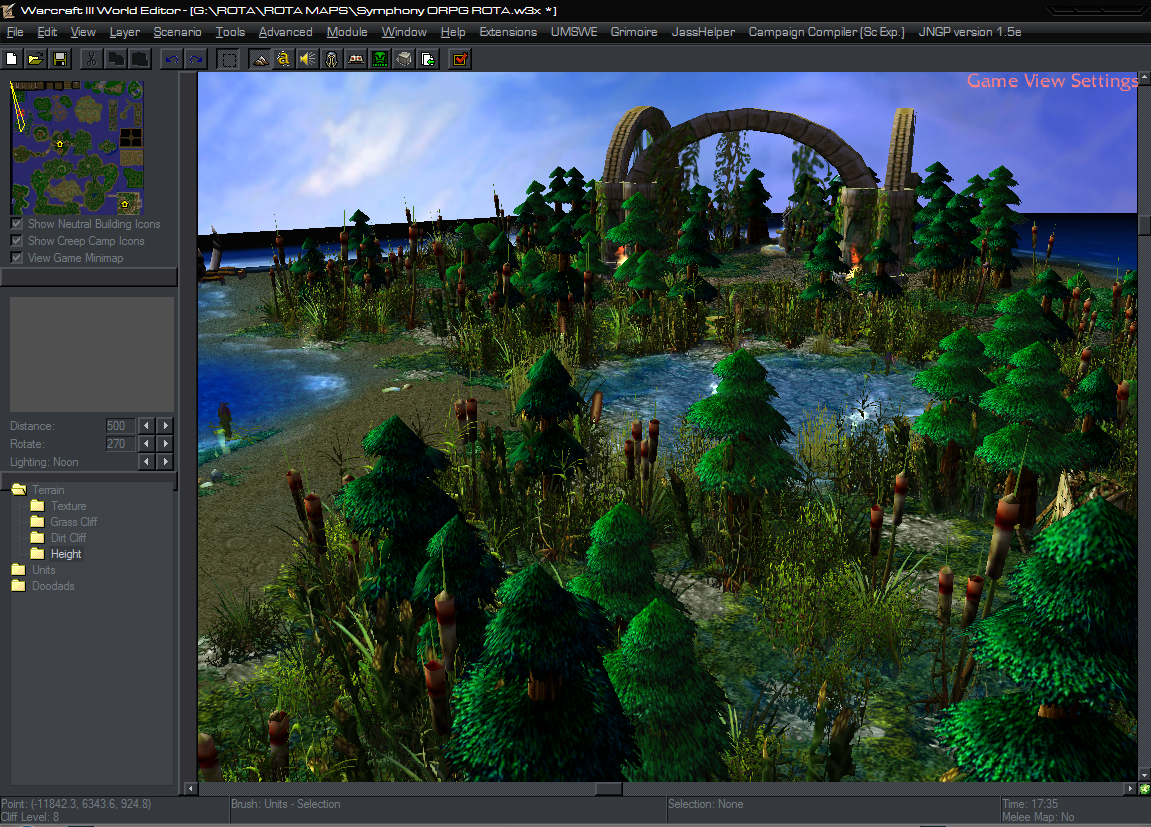Open the JNGP version 1.5e menu
This screenshot has height=827, width=1151.
tap(970, 32)
